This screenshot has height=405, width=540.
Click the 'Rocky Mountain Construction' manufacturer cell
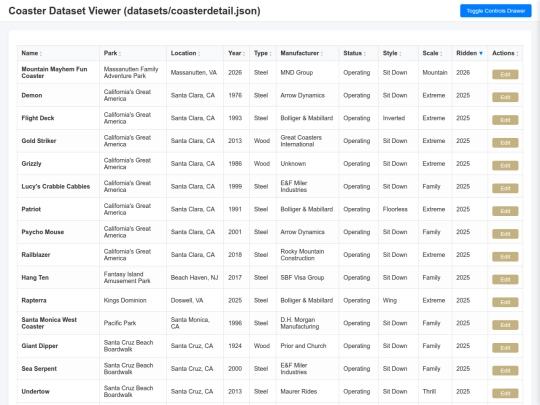click(308, 255)
